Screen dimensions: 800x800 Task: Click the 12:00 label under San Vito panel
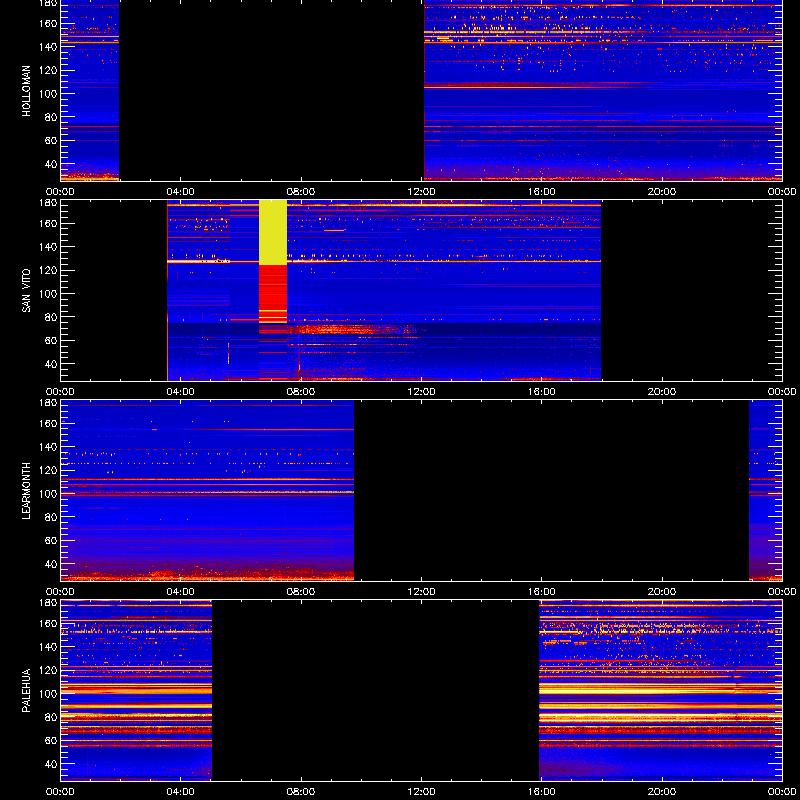click(x=421, y=392)
